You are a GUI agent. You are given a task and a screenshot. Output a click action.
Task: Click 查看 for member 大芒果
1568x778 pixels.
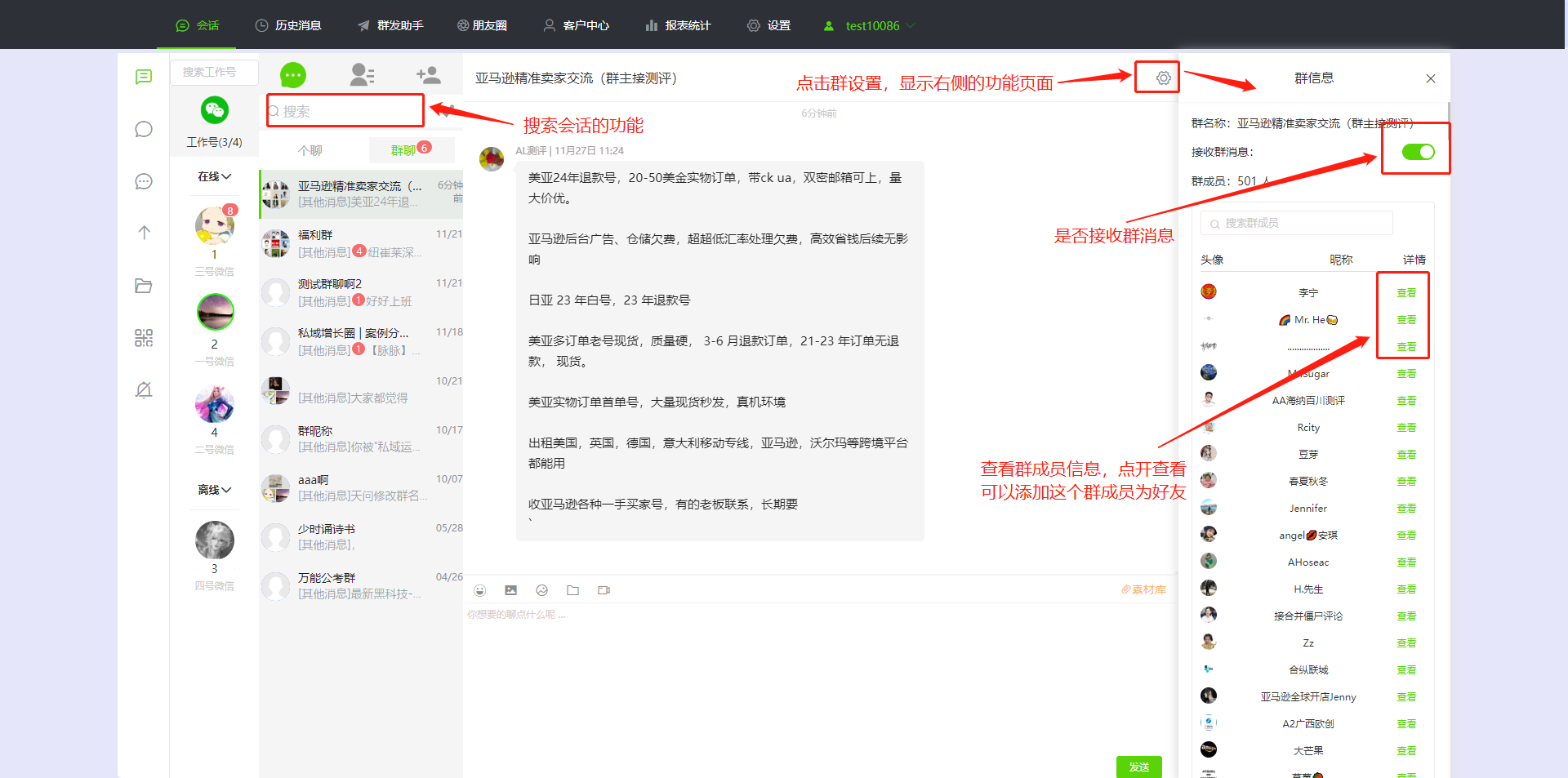(x=1406, y=750)
